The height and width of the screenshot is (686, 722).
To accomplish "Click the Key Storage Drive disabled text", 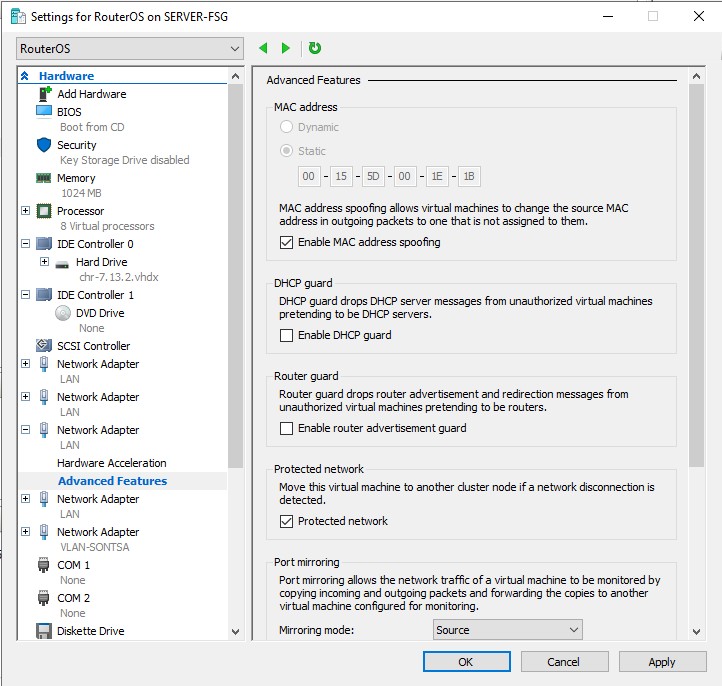I will (125, 160).
